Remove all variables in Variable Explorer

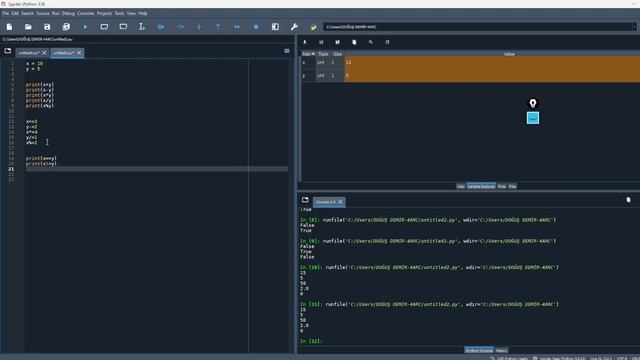pyautogui.click(x=354, y=42)
